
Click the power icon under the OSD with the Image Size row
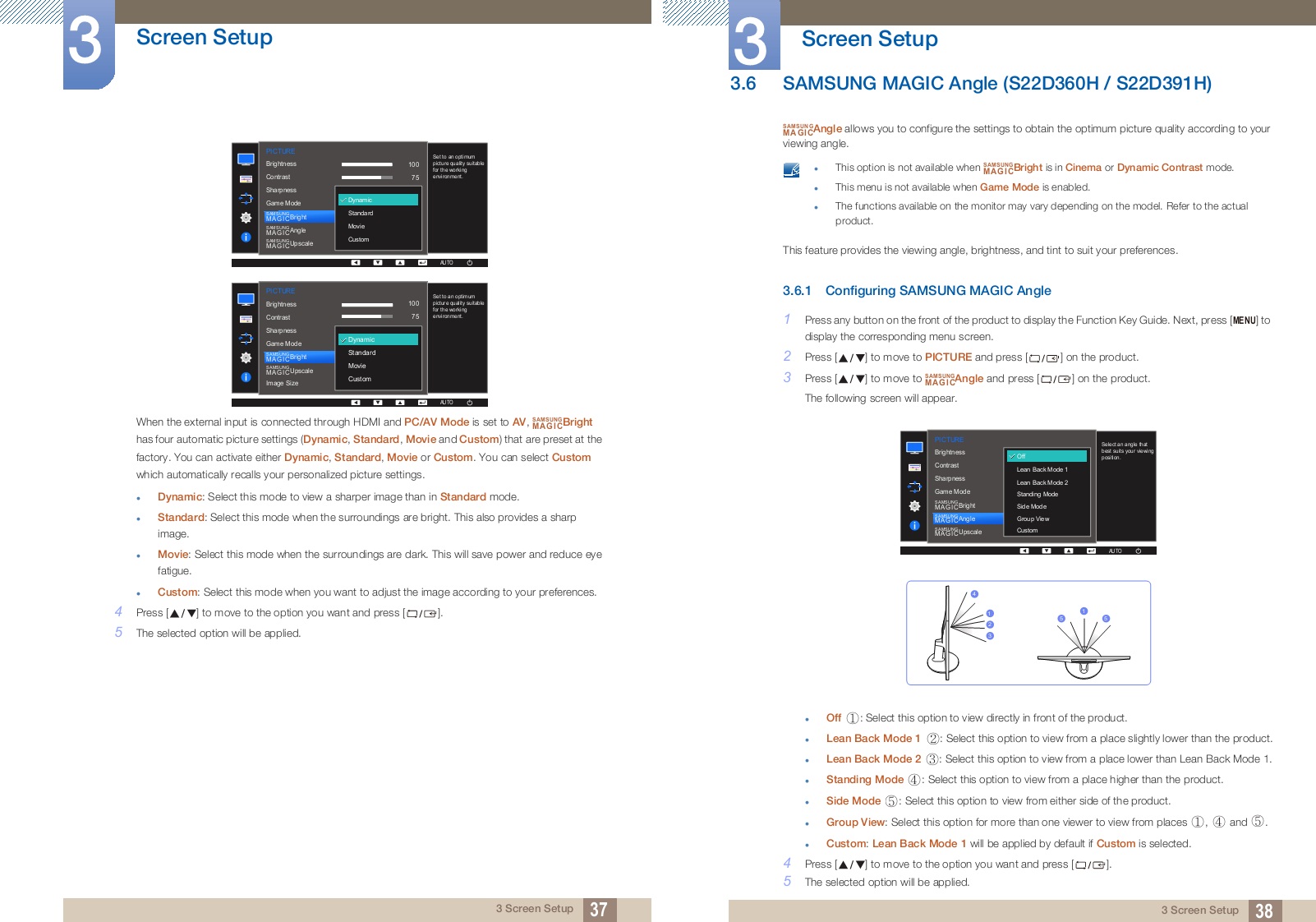click(x=470, y=403)
